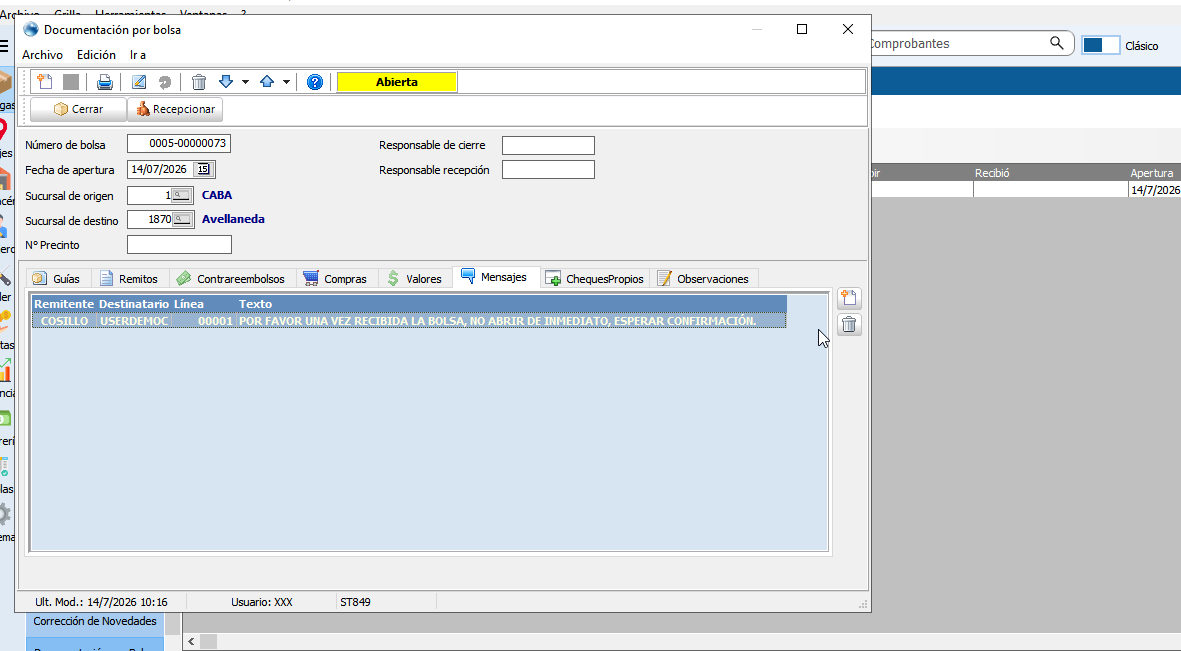Click the search magnifier in main window
Screen dimensions: 1181x651
1057,44
